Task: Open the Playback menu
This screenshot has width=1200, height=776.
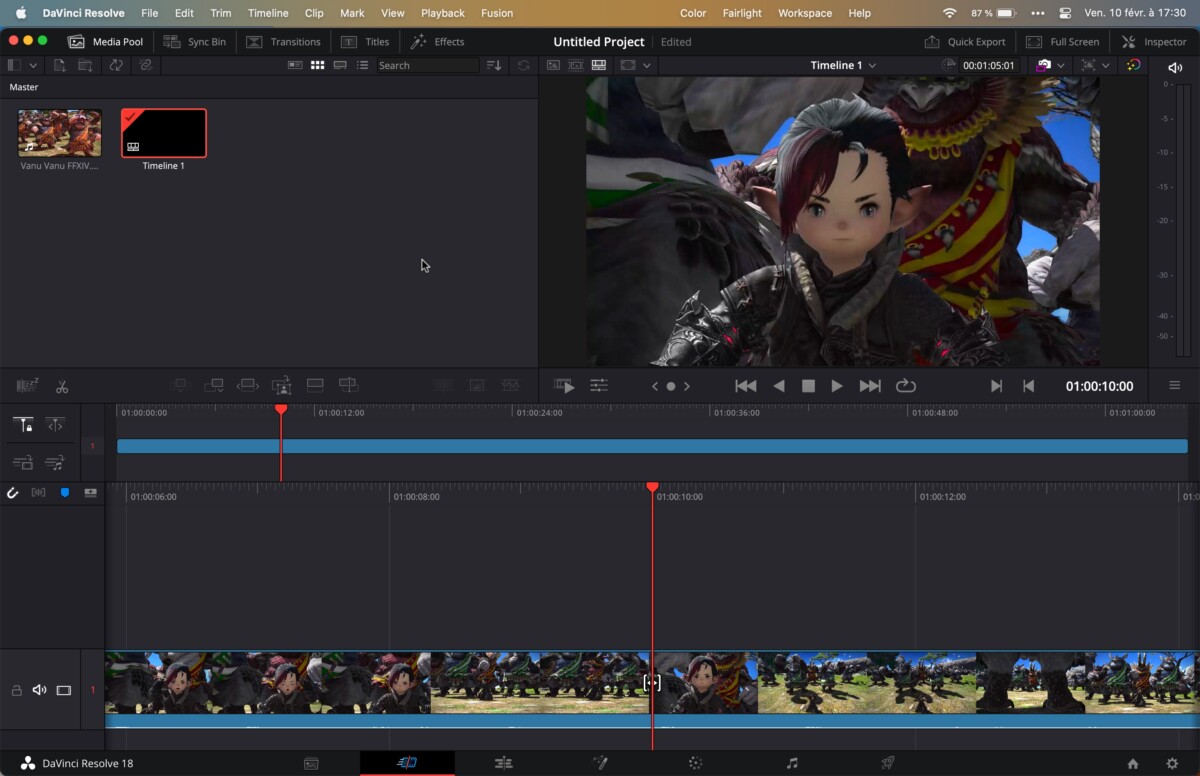Action: click(x=442, y=13)
